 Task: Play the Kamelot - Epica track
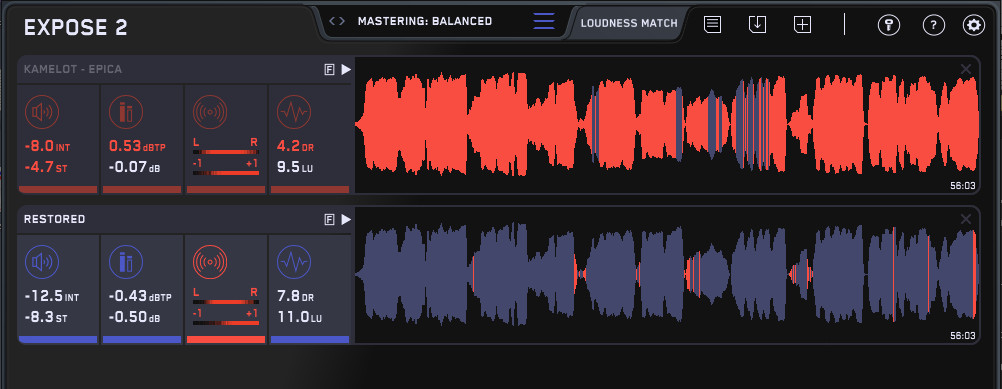346,69
